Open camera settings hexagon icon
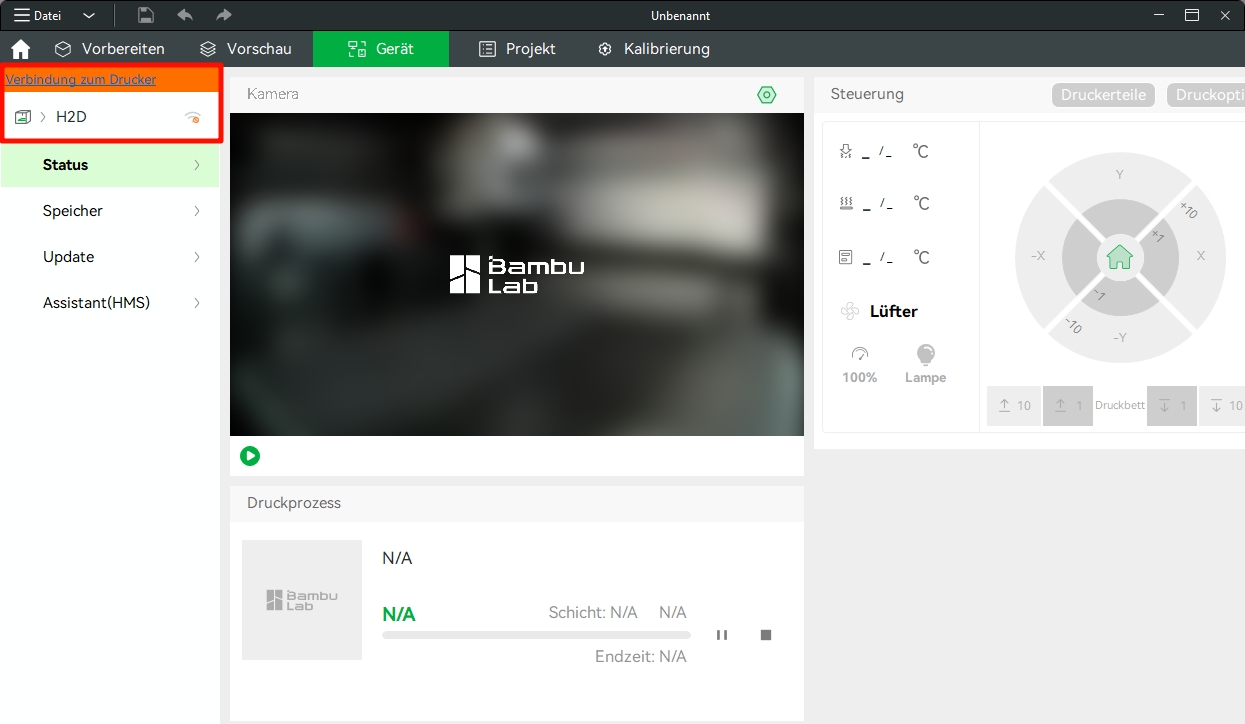Screen dimensions: 1245x724 point(767,95)
